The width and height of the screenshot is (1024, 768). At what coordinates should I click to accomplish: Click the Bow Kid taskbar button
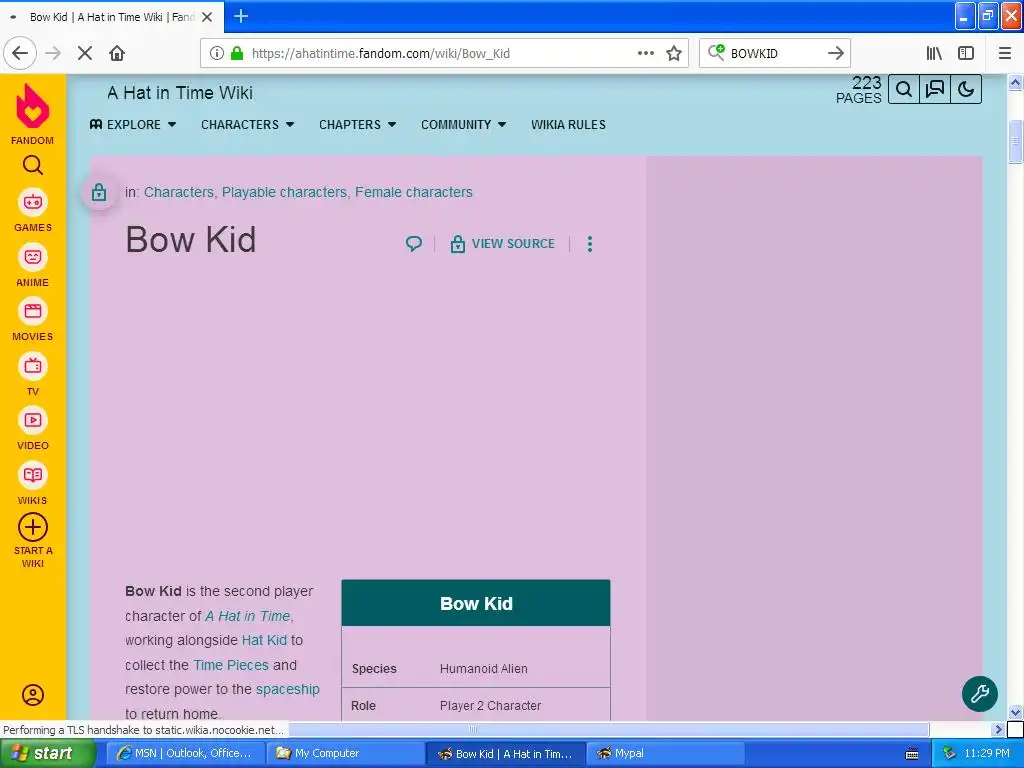505,754
